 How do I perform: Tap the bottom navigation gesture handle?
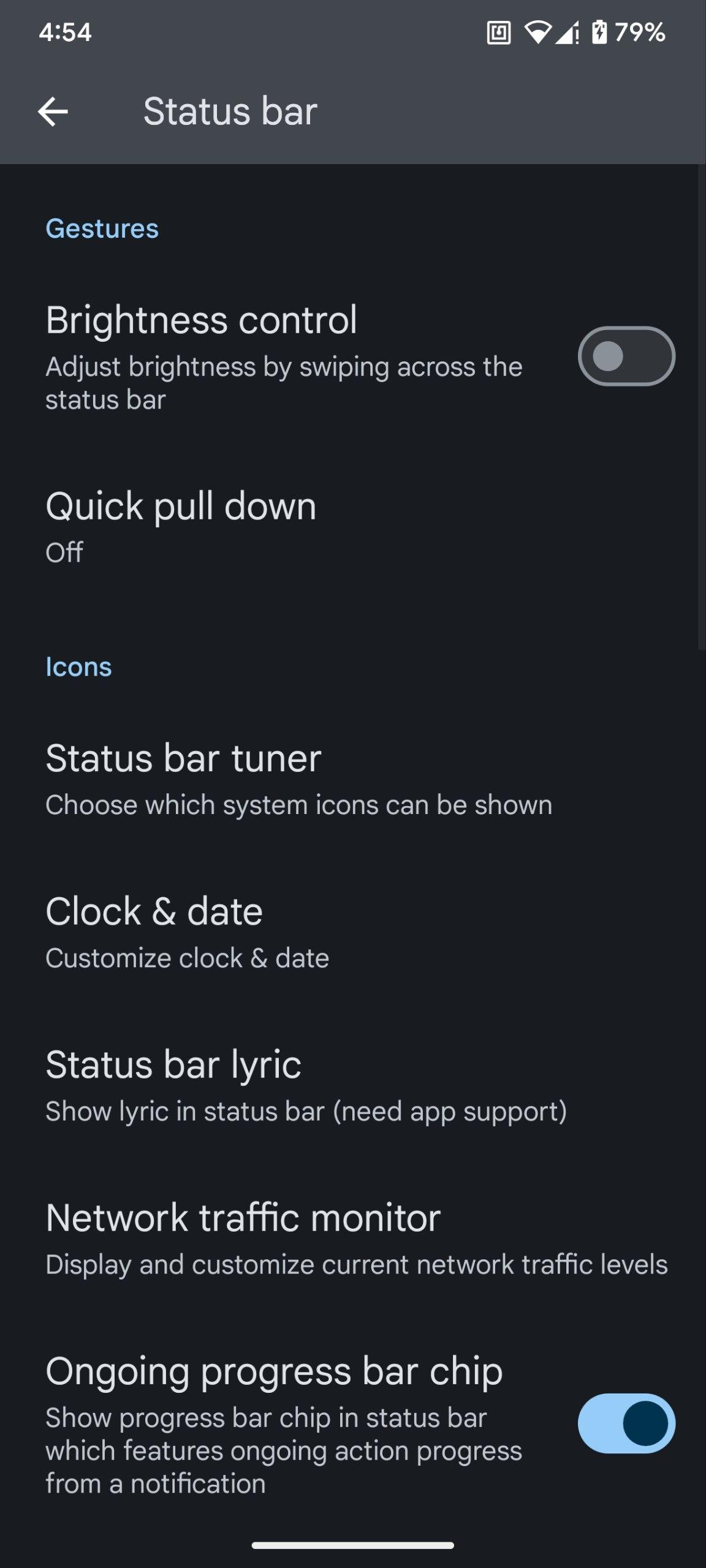(x=352, y=1545)
